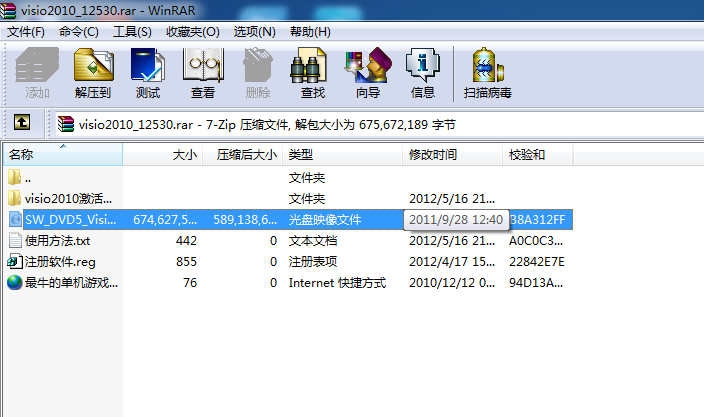The height and width of the screenshot is (417, 704).
Task: Select the 注册软件.reg file name
Action: pyautogui.click(x=60, y=262)
